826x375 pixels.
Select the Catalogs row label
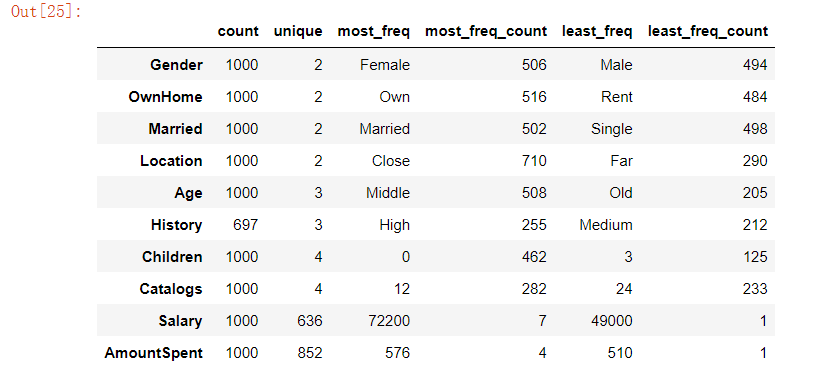(x=171, y=289)
